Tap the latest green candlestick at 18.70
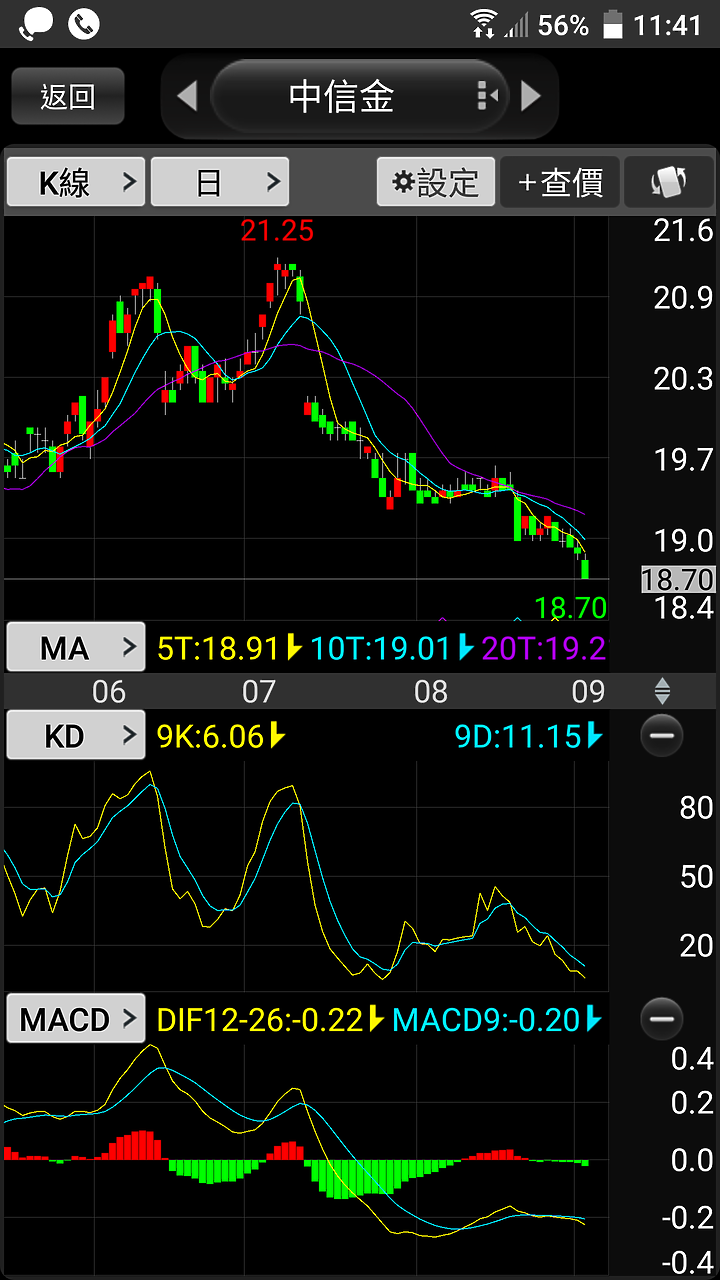This screenshot has width=720, height=1280. (x=585, y=568)
